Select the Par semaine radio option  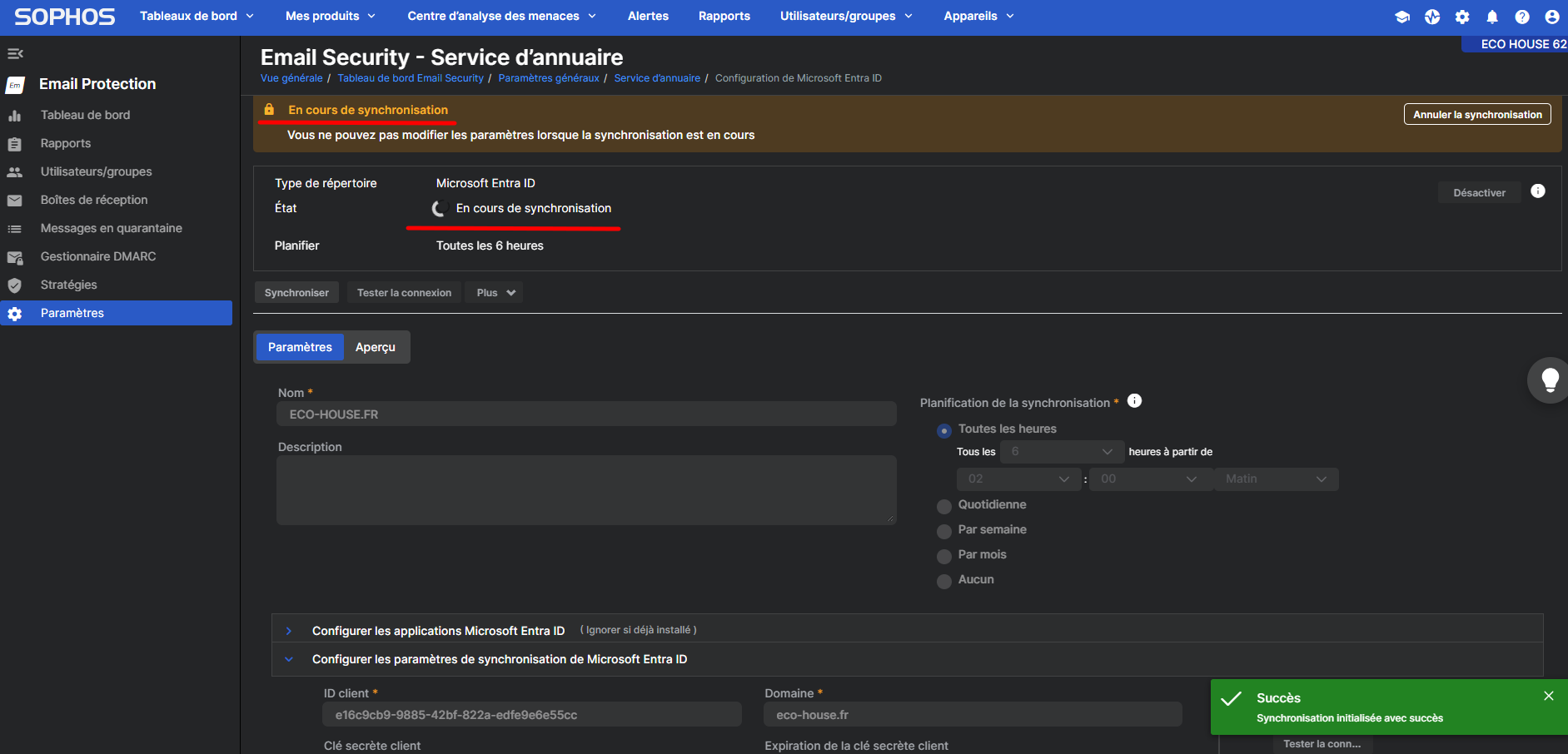944,531
